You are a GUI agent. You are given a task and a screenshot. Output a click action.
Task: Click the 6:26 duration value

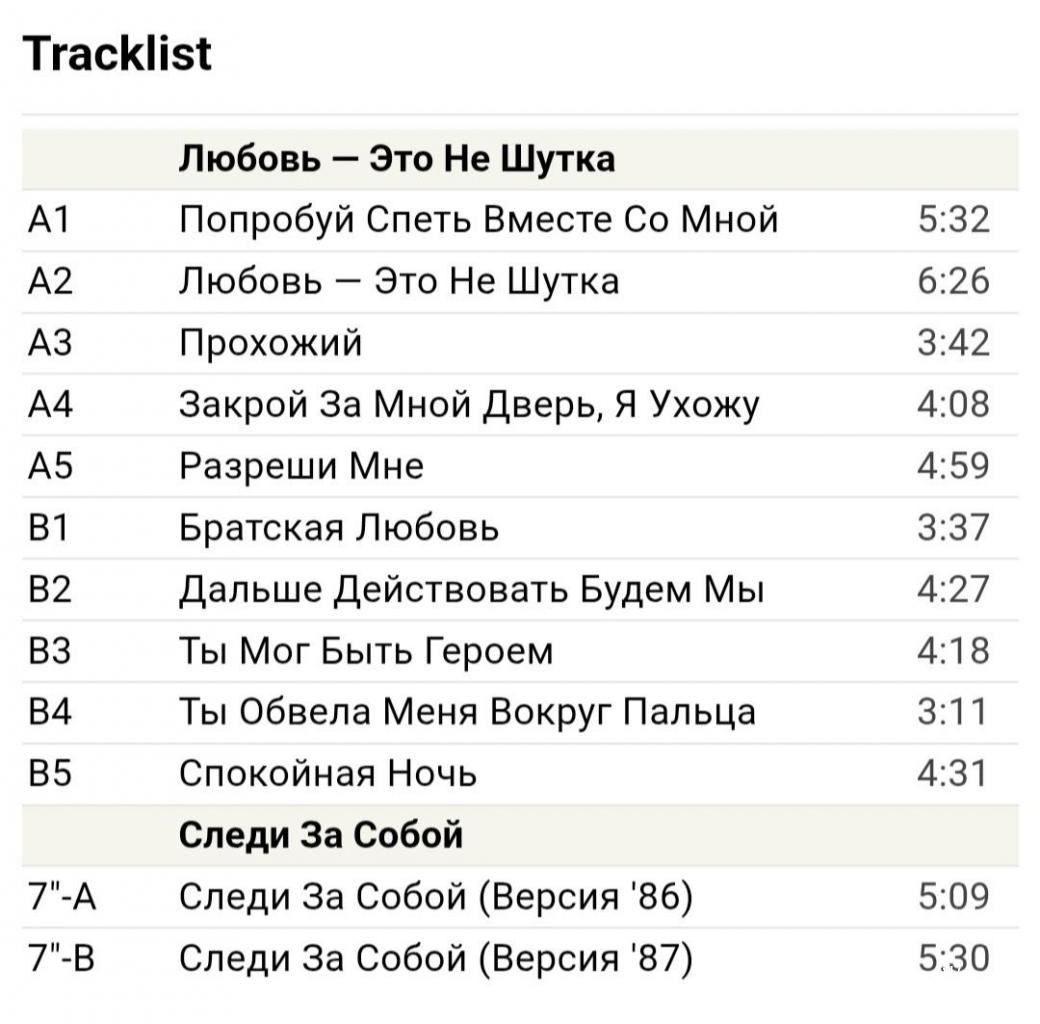tap(953, 281)
